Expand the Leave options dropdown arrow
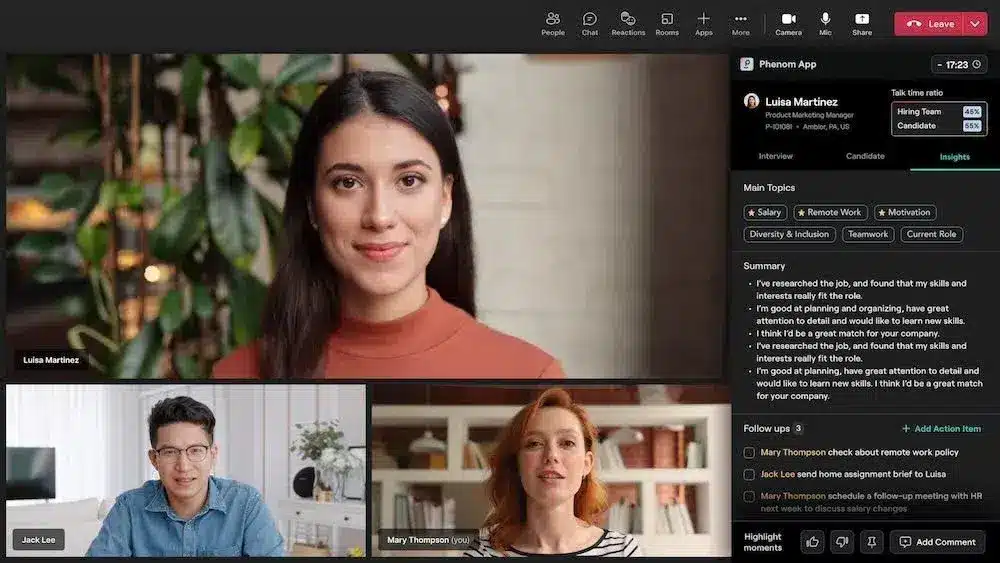This screenshot has width=1000, height=563. click(976, 24)
